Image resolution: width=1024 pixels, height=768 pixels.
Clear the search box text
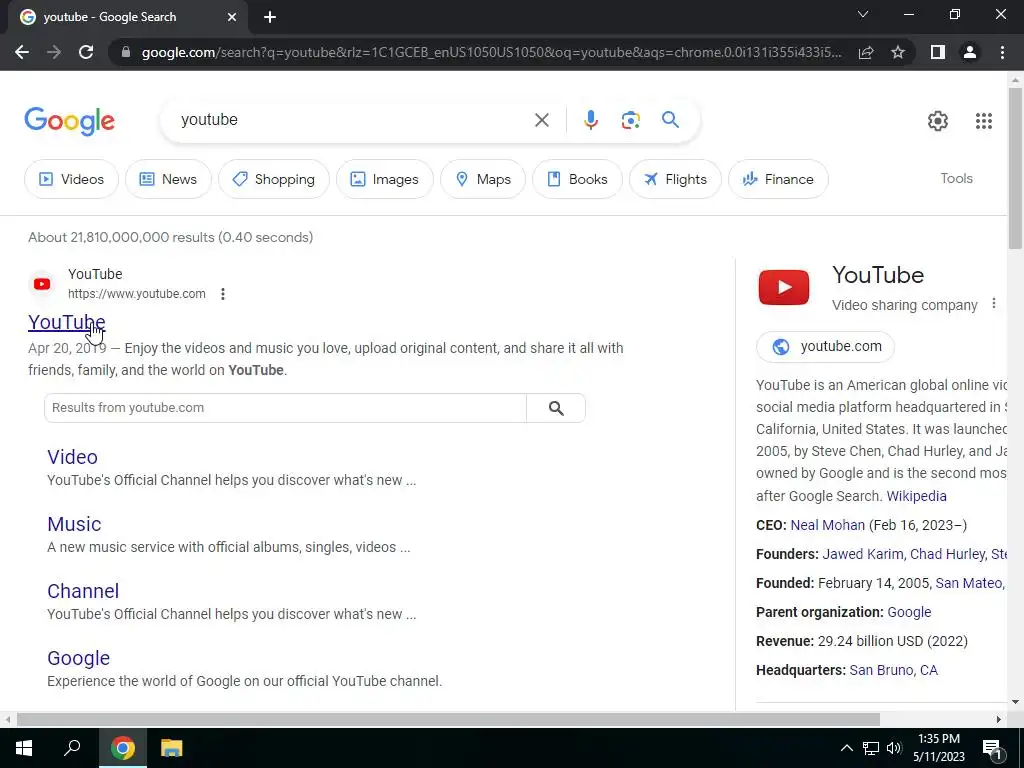(541, 120)
